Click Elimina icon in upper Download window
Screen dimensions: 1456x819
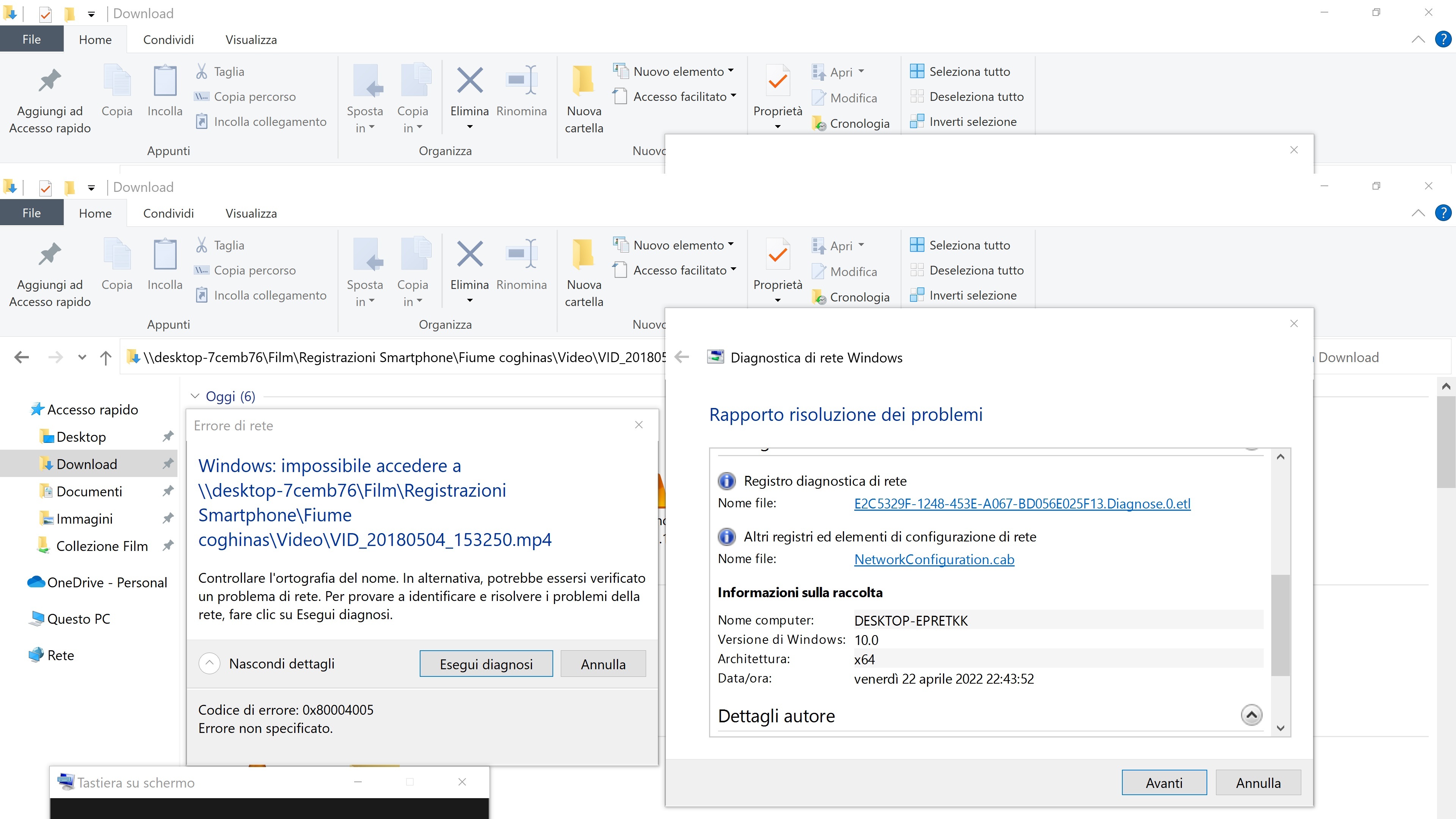coord(470,80)
